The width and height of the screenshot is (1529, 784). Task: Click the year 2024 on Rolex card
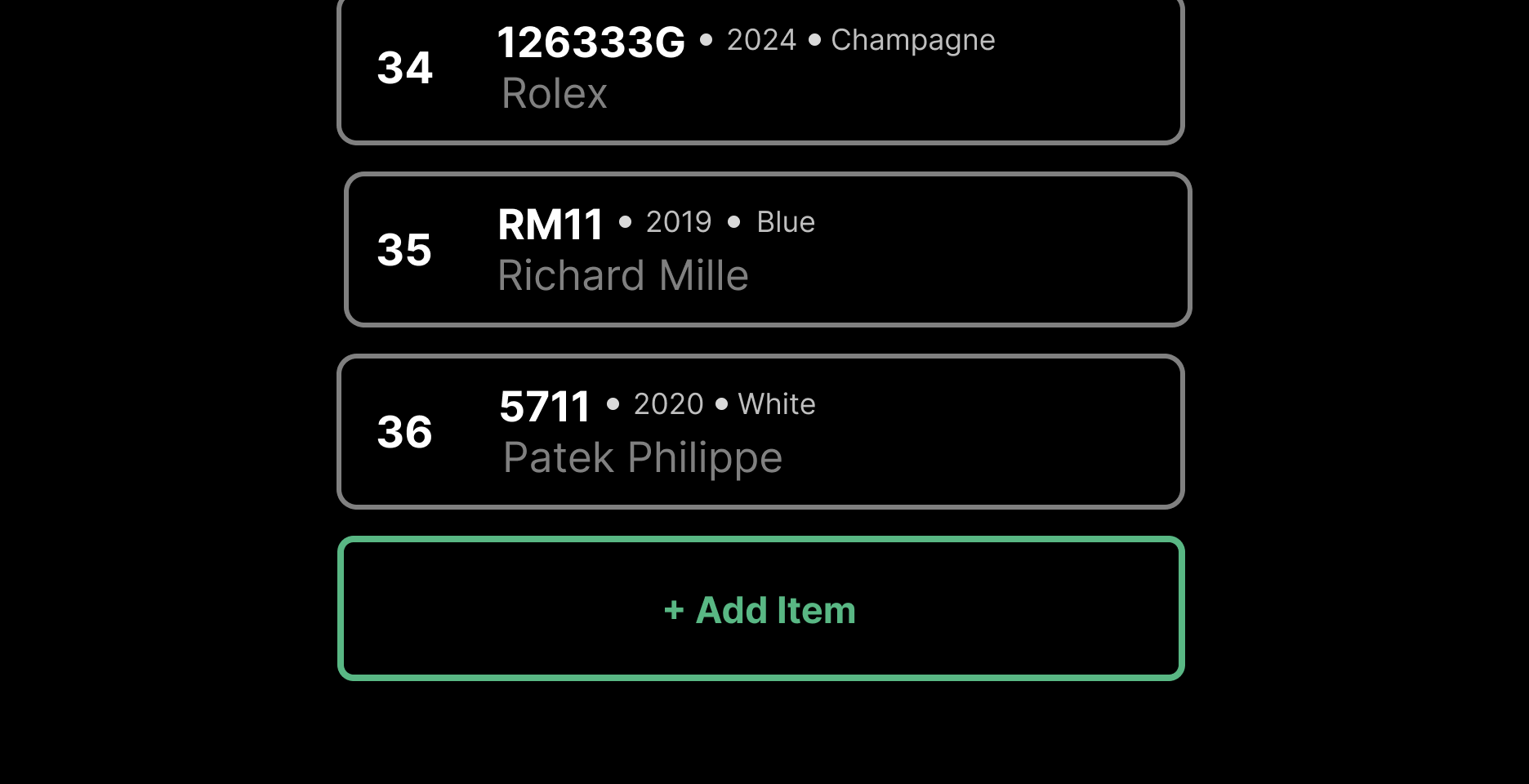[x=761, y=40]
